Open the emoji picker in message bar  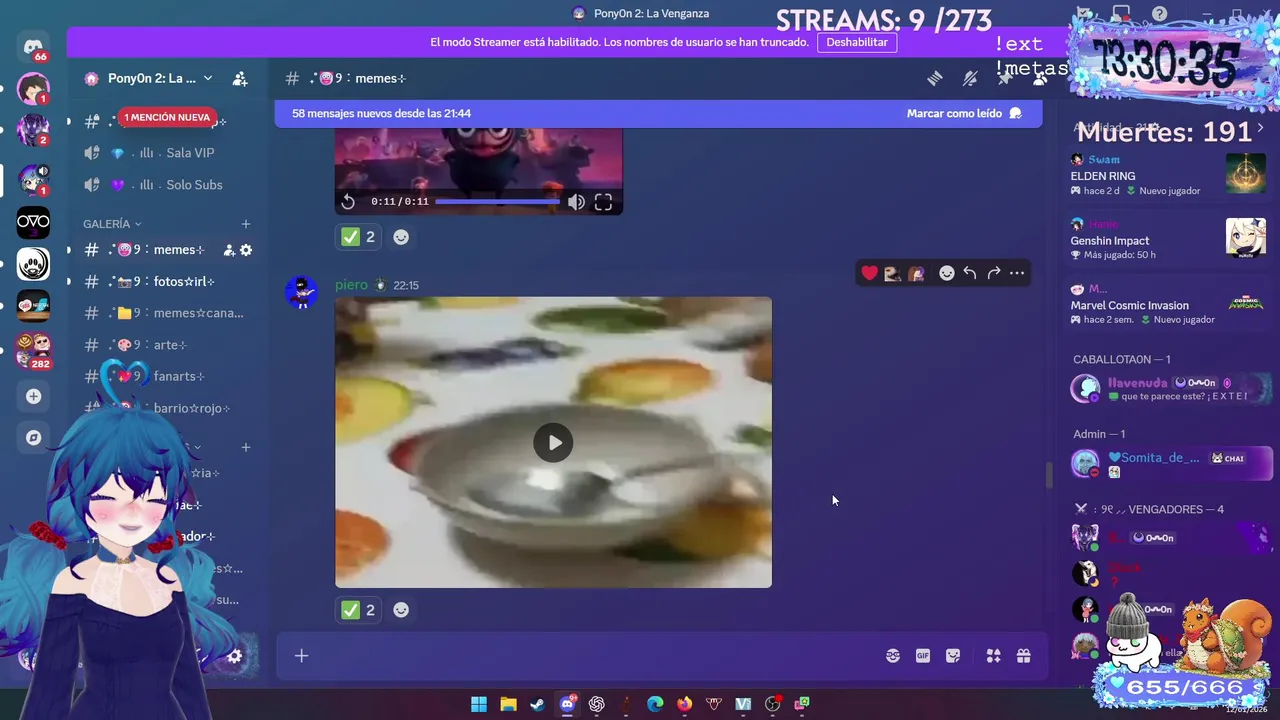(893, 656)
